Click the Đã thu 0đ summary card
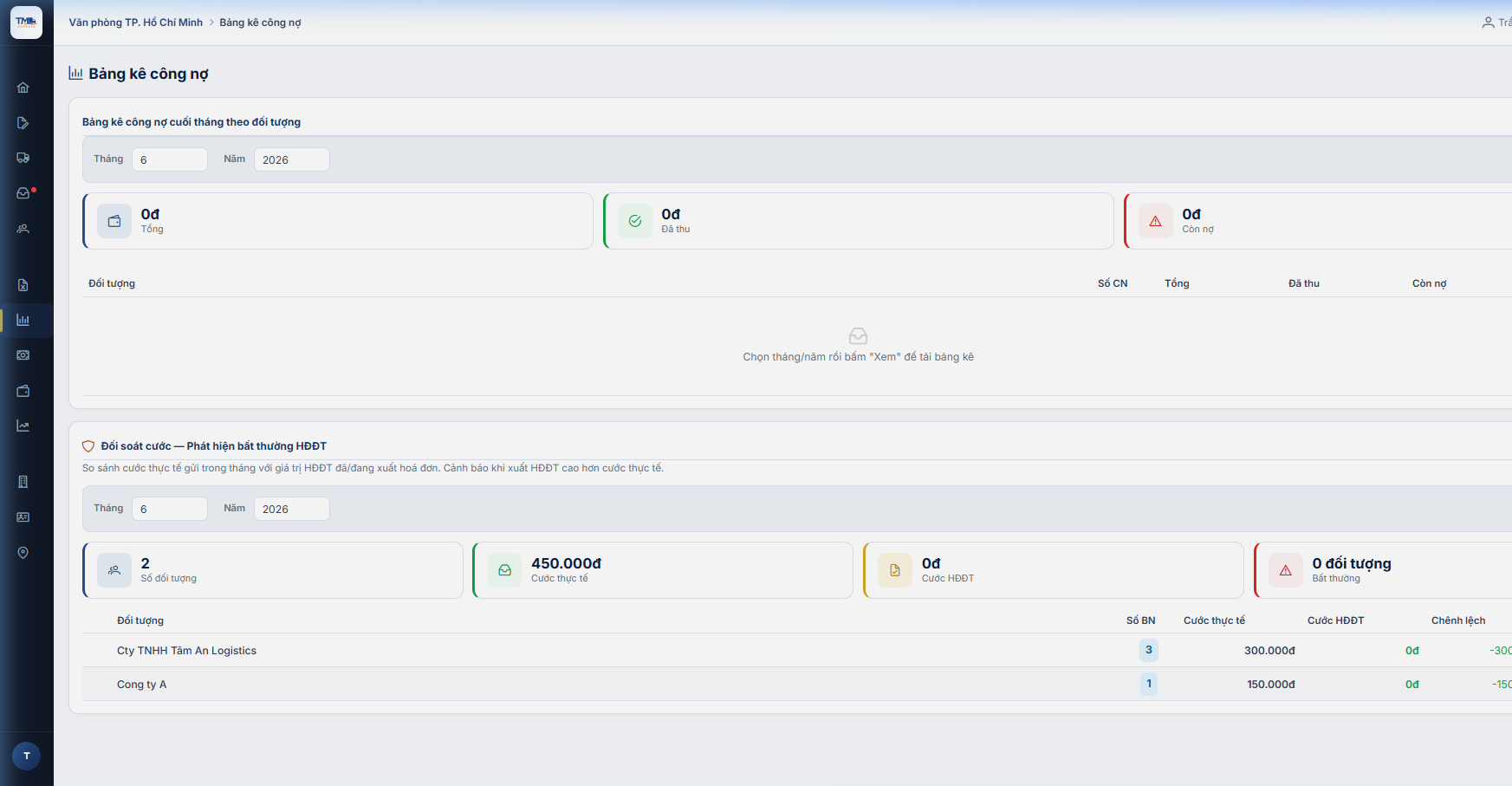 (859, 221)
